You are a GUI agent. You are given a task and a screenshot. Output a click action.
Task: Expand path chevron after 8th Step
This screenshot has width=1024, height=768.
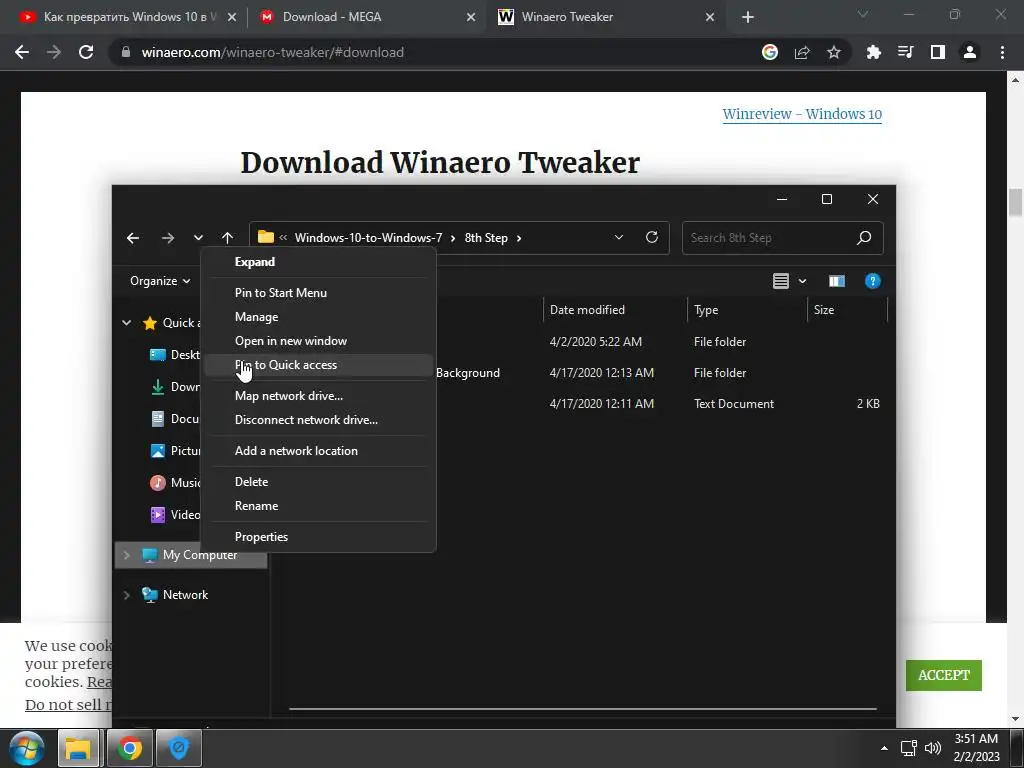(x=519, y=238)
